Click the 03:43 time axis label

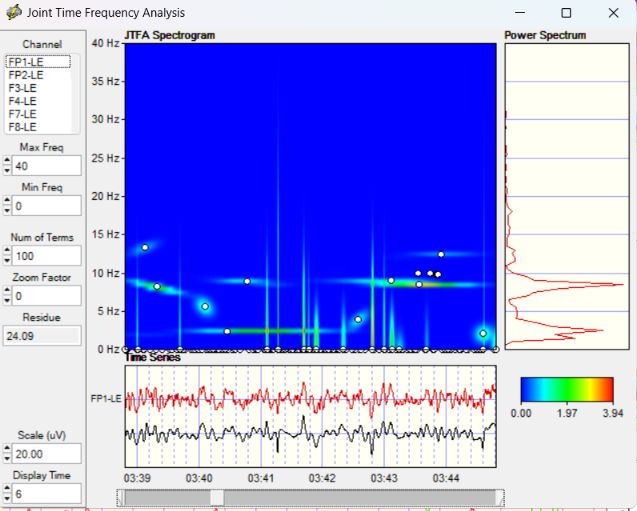pyautogui.click(x=384, y=478)
